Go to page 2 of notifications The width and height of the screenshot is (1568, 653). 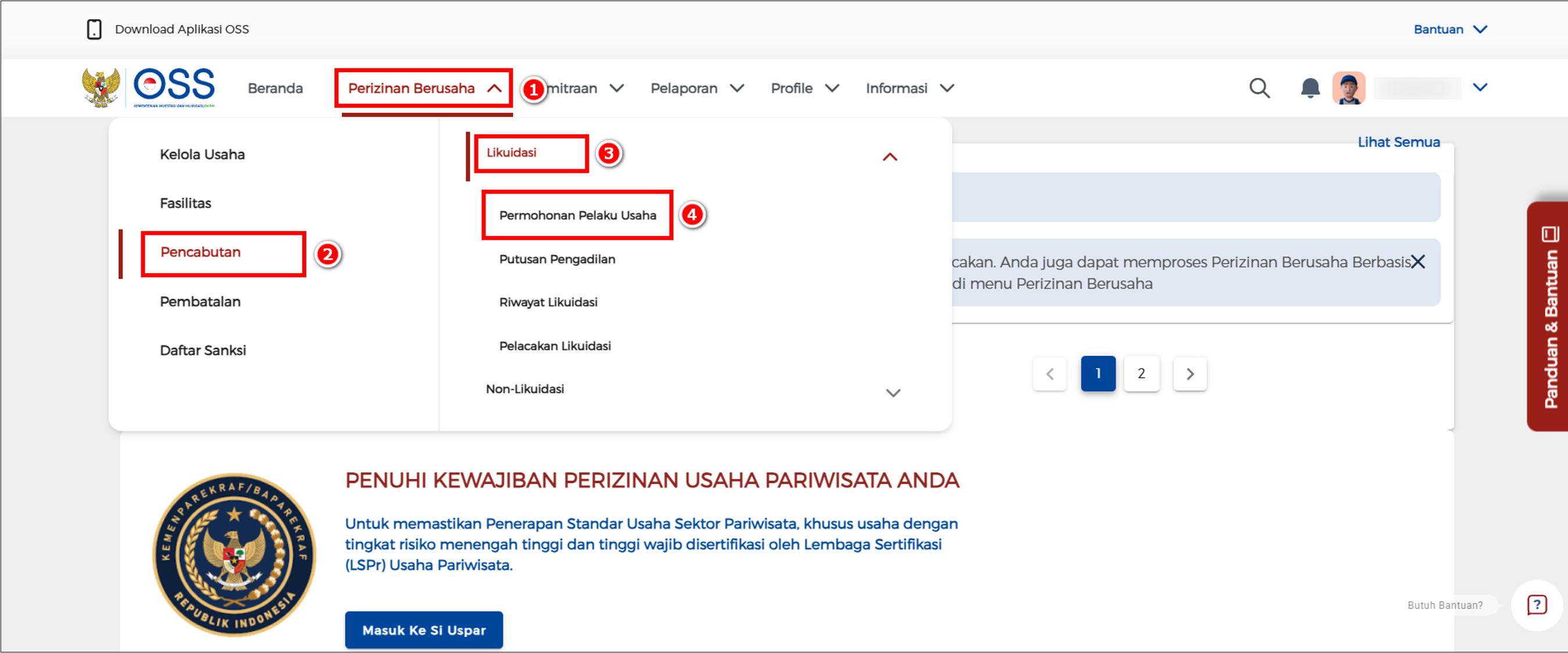coord(1141,373)
